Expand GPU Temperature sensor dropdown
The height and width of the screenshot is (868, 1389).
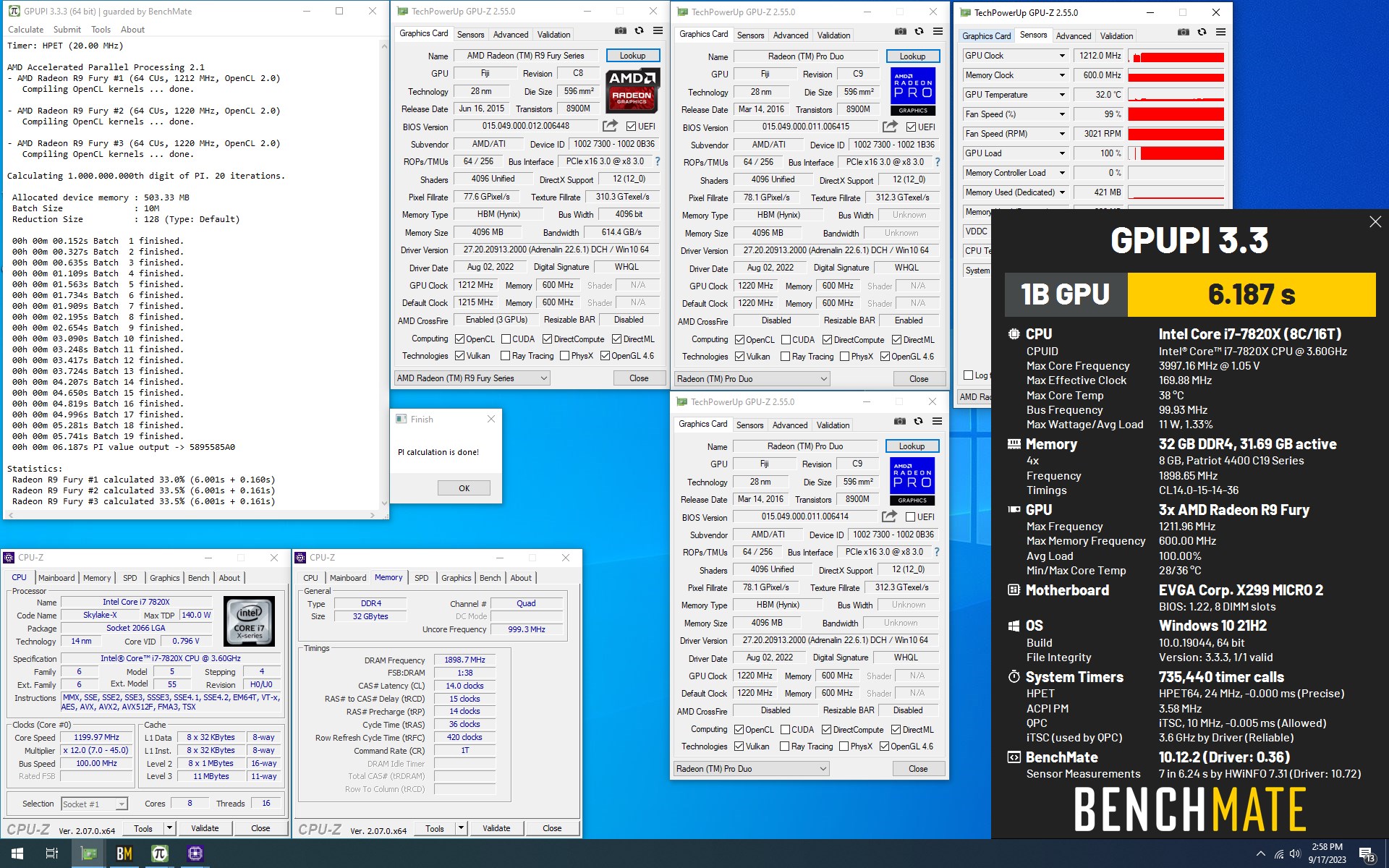coord(1062,95)
